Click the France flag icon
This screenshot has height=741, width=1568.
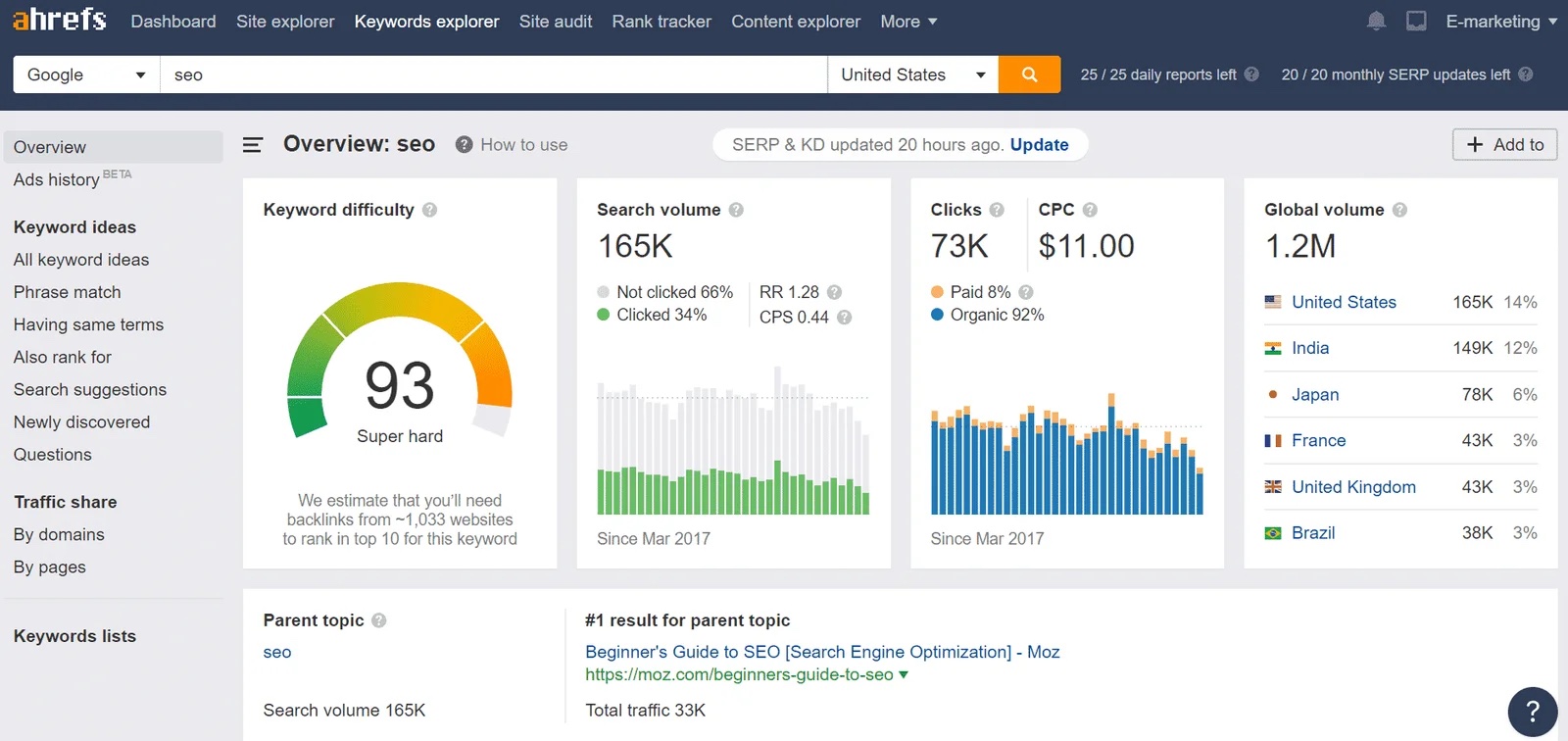1273,441
